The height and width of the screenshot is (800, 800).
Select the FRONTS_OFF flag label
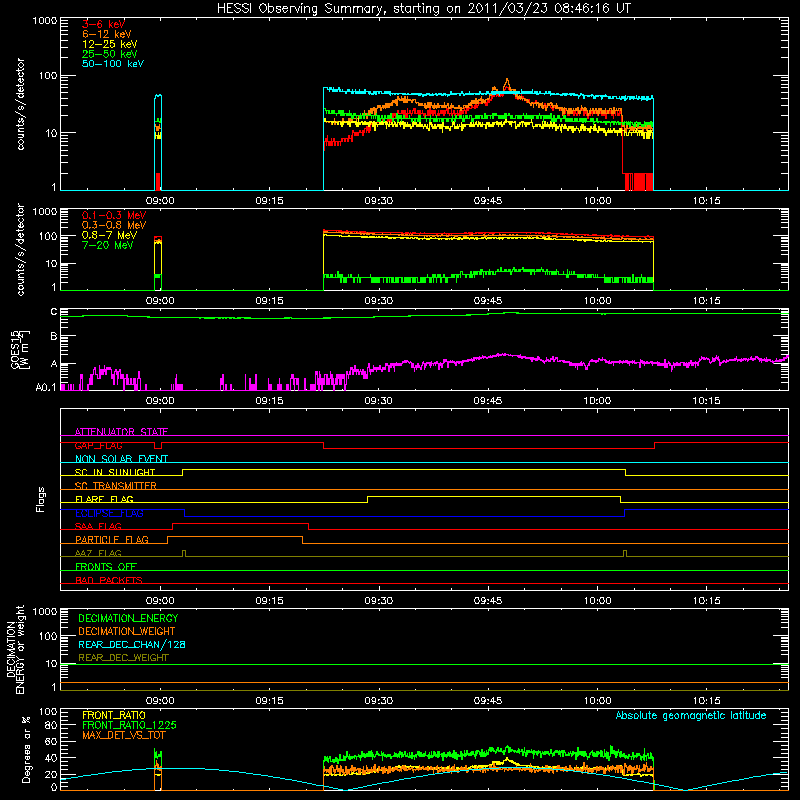click(x=106, y=567)
